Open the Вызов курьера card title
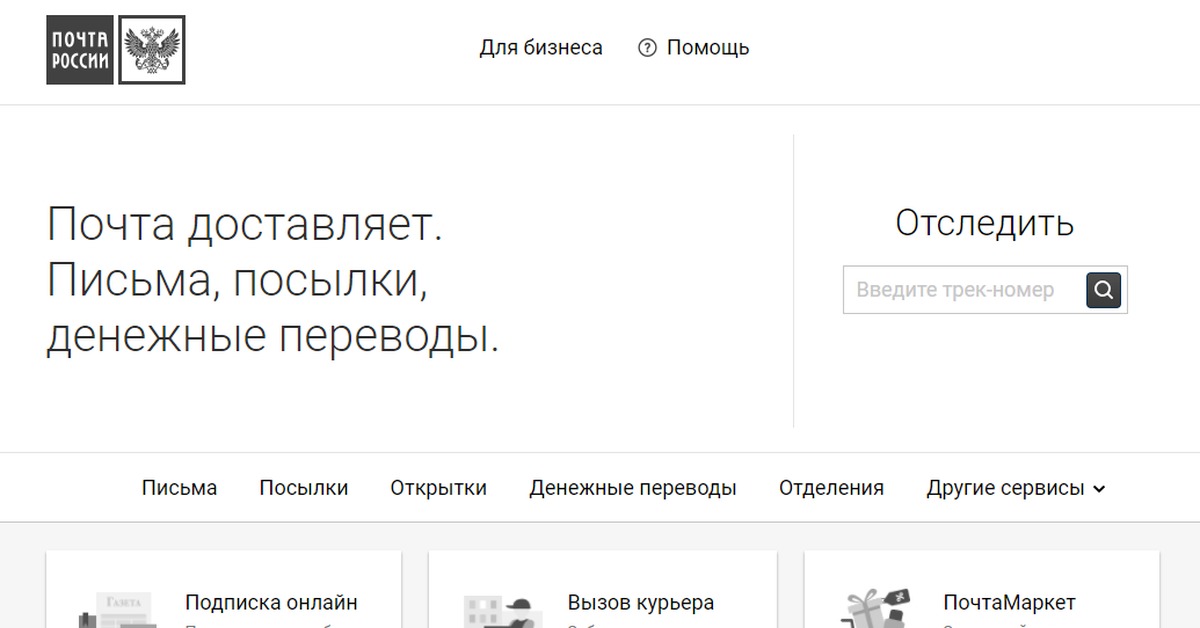Viewport: 1200px width, 628px height. pyautogui.click(x=640, y=603)
